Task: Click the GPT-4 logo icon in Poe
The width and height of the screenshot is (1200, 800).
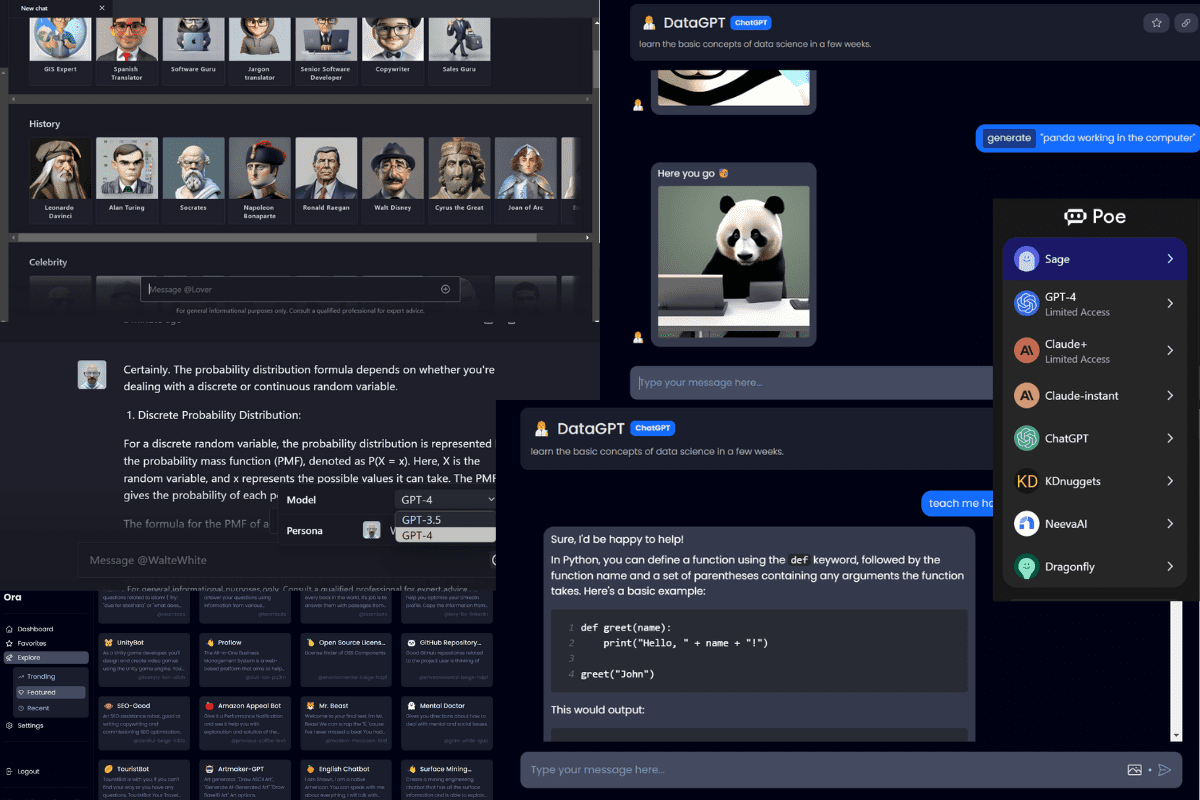Action: (1026, 303)
